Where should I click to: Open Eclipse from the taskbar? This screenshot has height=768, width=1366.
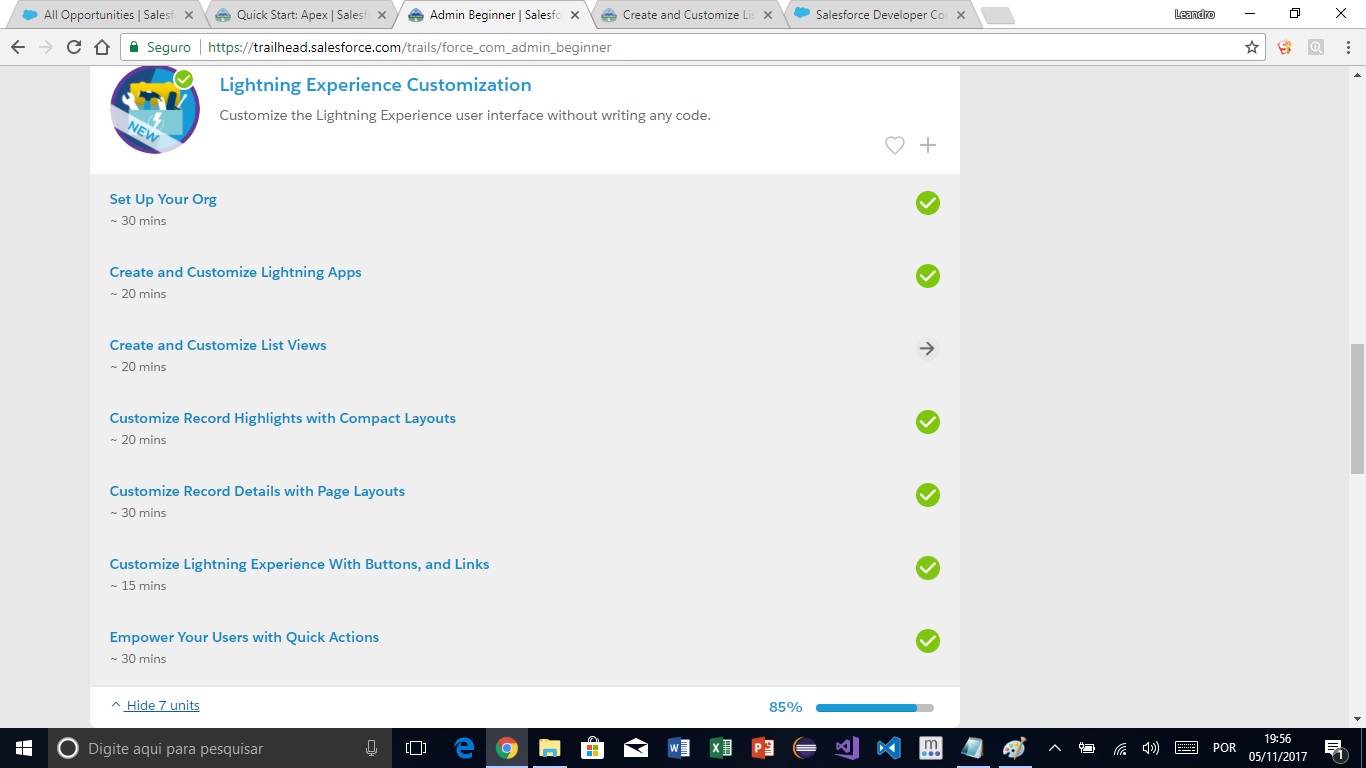click(x=805, y=748)
